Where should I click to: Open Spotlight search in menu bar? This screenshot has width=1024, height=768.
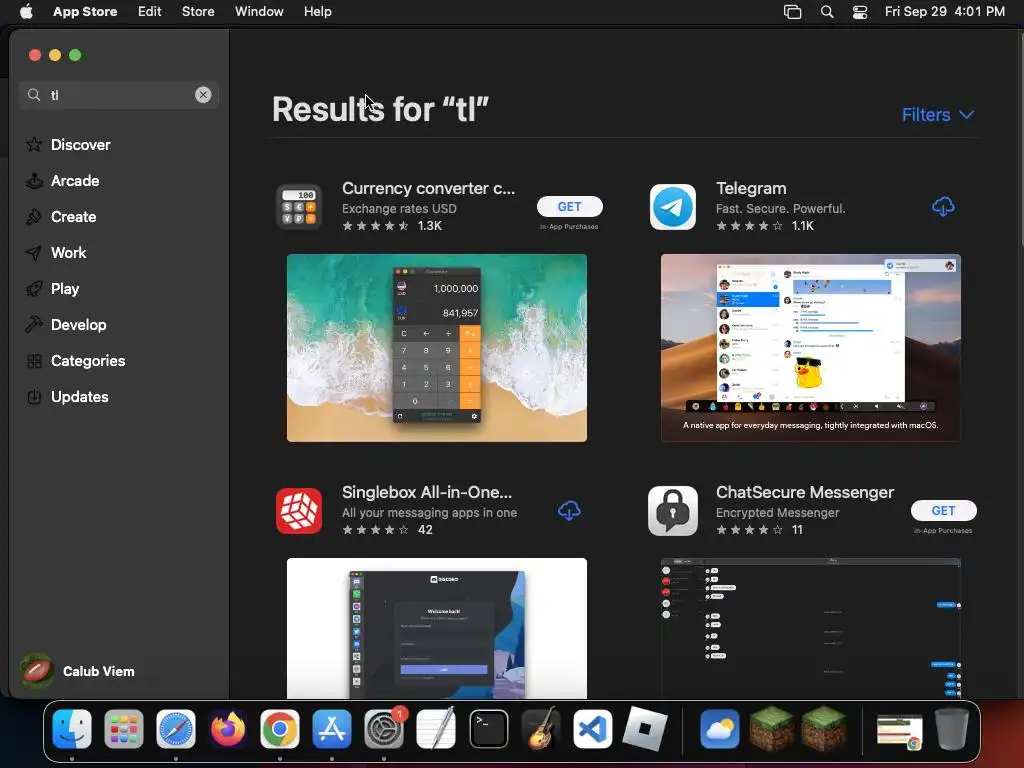point(827,12)
